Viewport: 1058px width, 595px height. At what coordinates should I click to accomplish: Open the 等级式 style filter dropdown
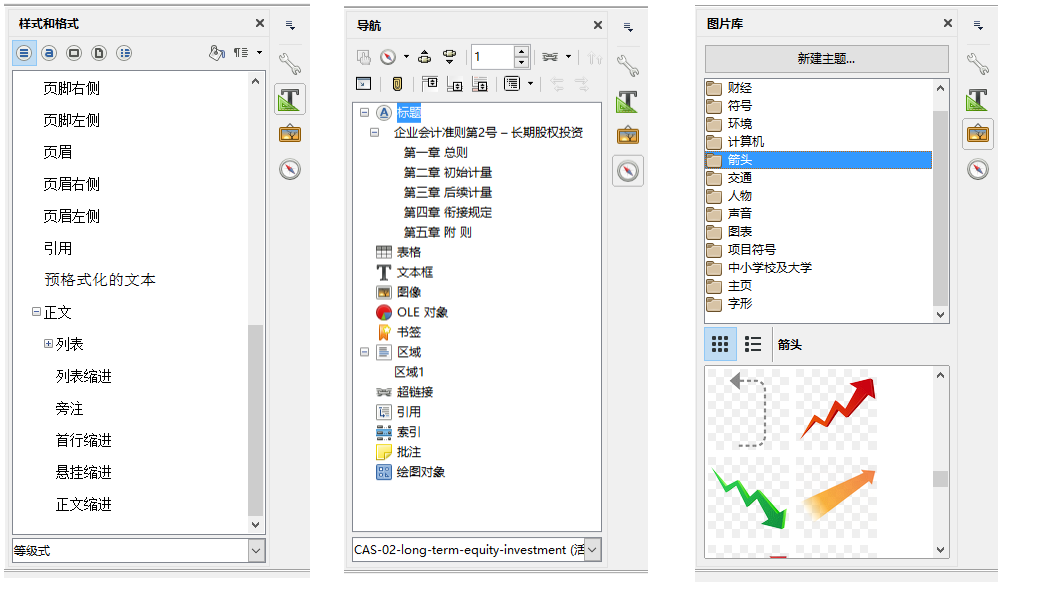tap(256, 550)
